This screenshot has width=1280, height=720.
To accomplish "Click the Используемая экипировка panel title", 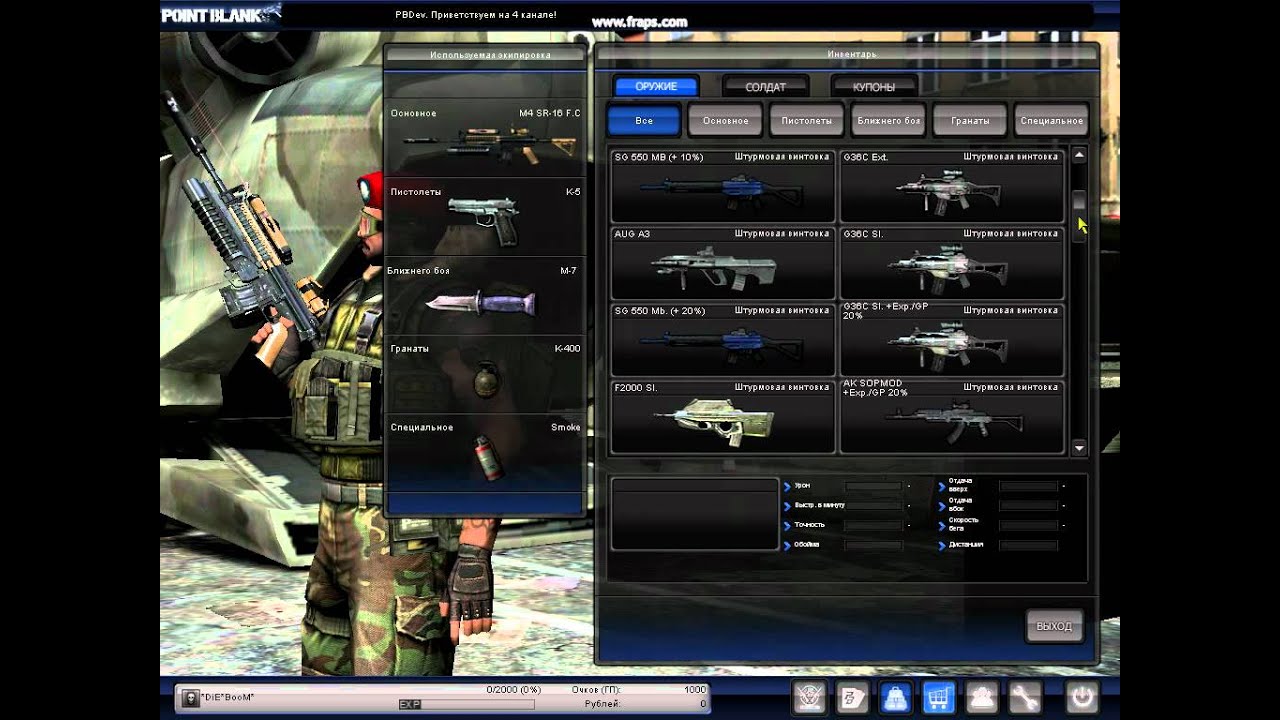I will click(x=490, y=55).
